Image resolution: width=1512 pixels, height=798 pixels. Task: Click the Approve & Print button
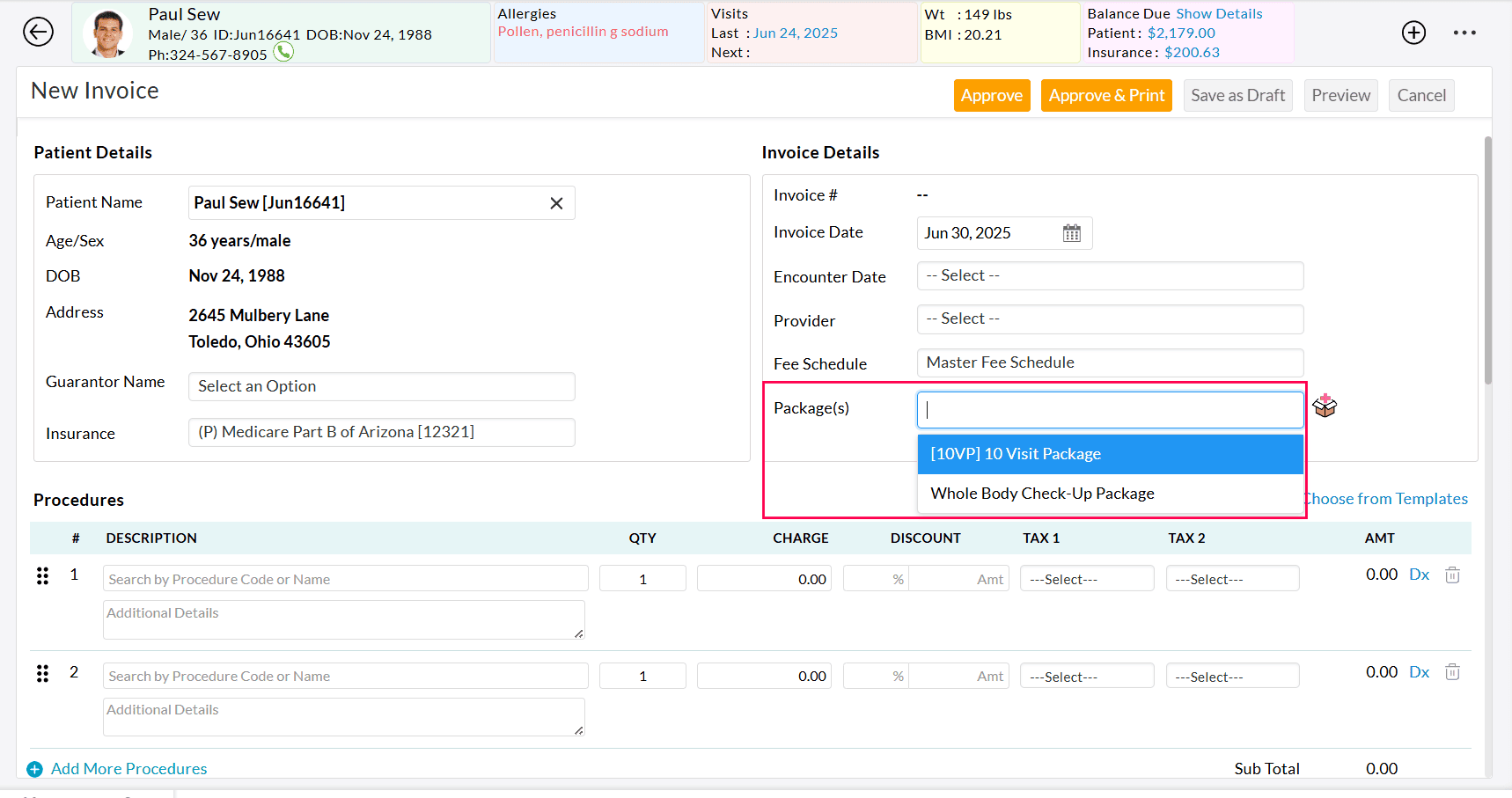(x=1106, y=95)
